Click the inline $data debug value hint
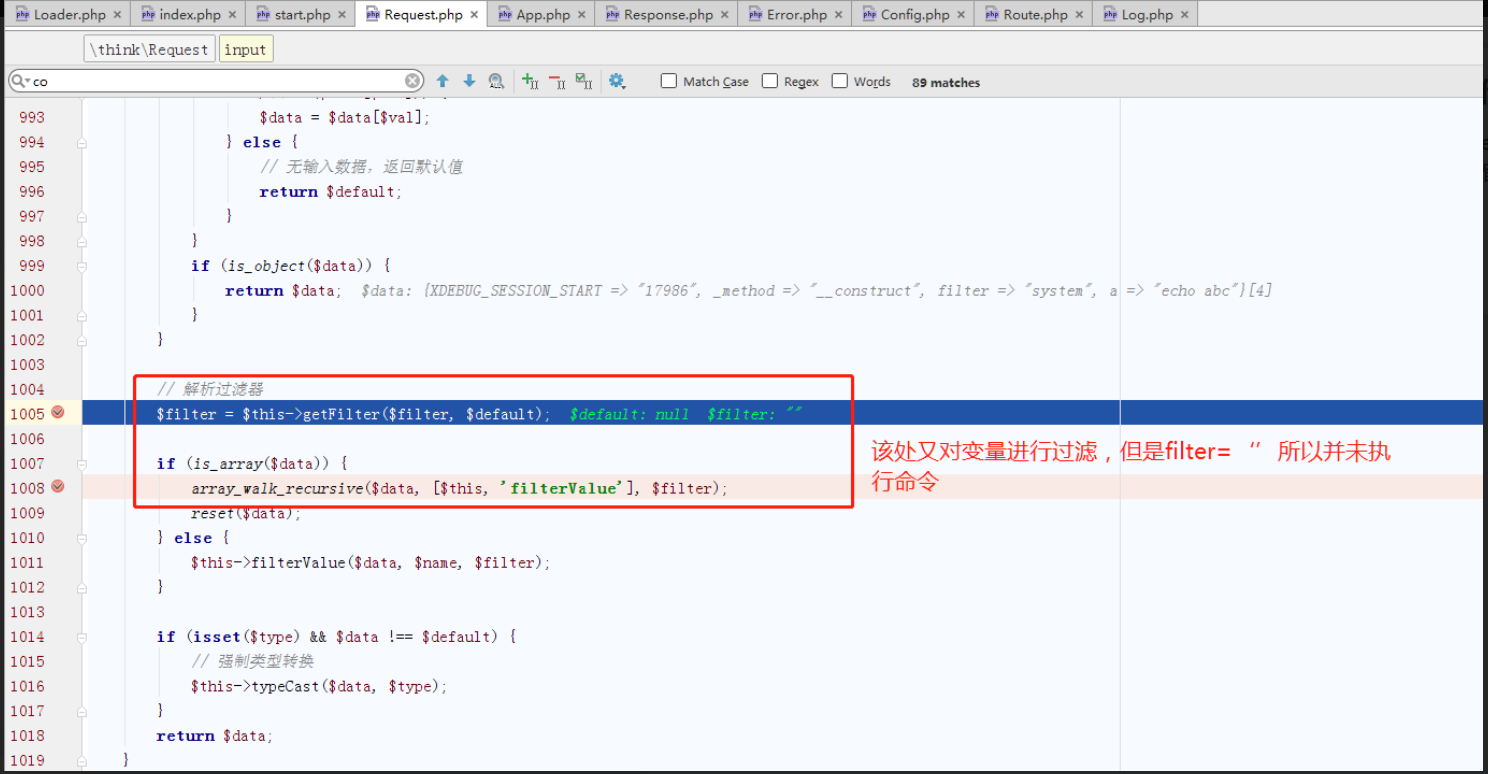 pyautogui.click(x=816, y=290)
